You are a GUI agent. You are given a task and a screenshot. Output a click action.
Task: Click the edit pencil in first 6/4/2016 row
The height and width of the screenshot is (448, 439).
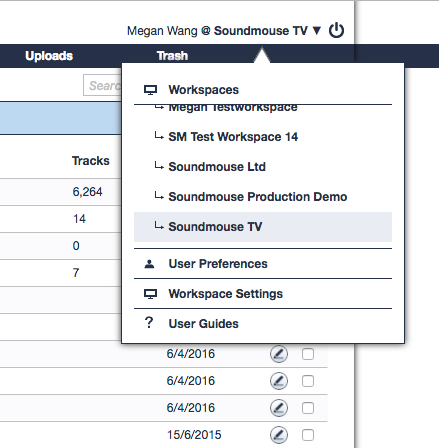pyautogui.click(x=279, y=354)
